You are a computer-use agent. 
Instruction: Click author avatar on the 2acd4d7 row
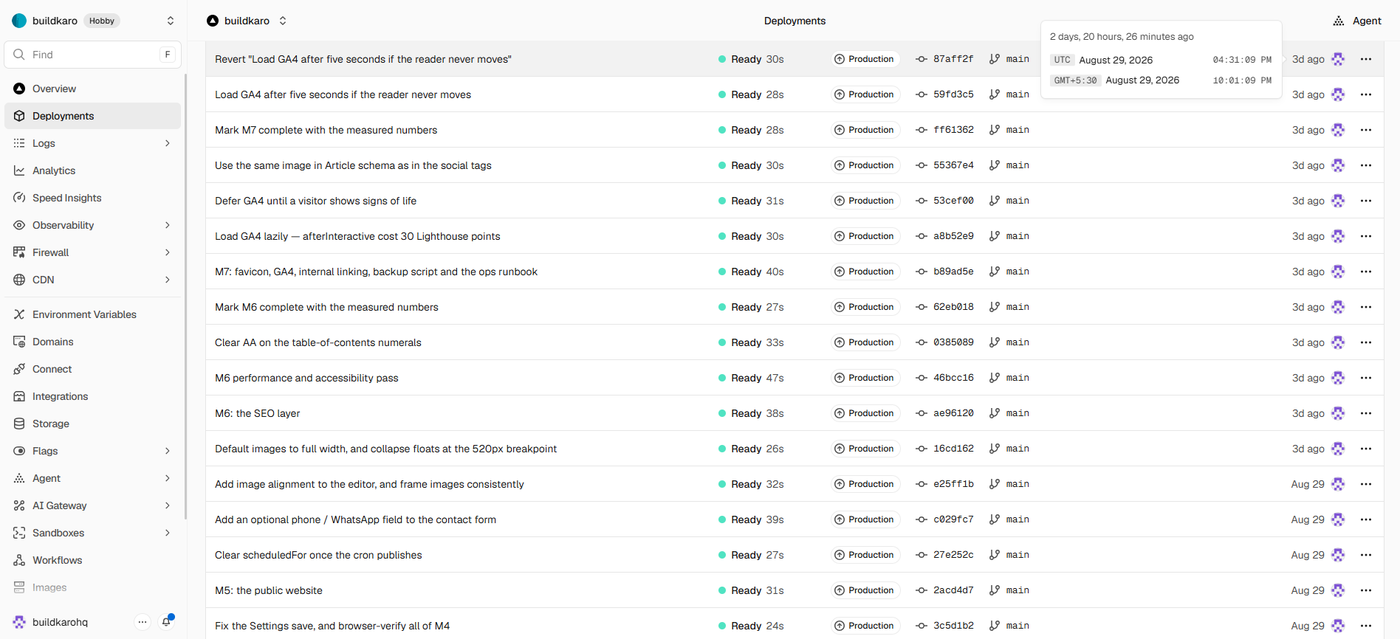(x=1338, y=590)
